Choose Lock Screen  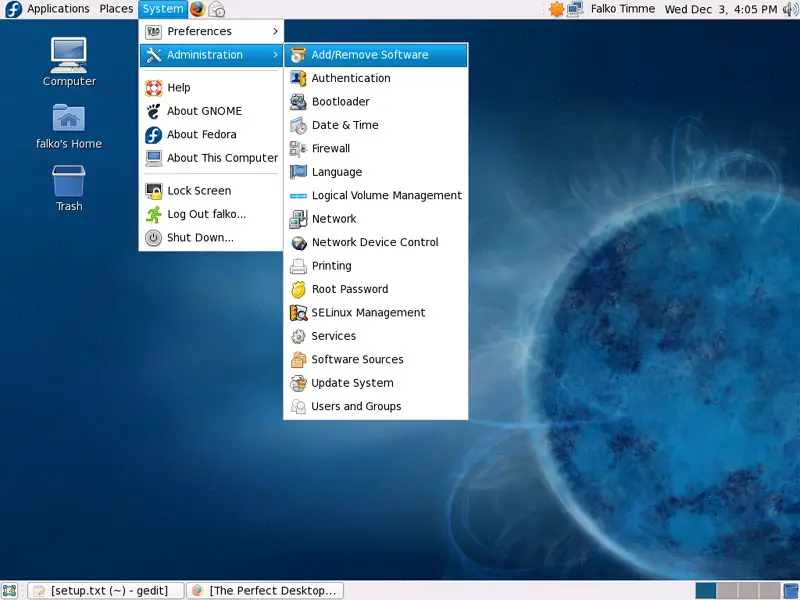tap(211, 190)
